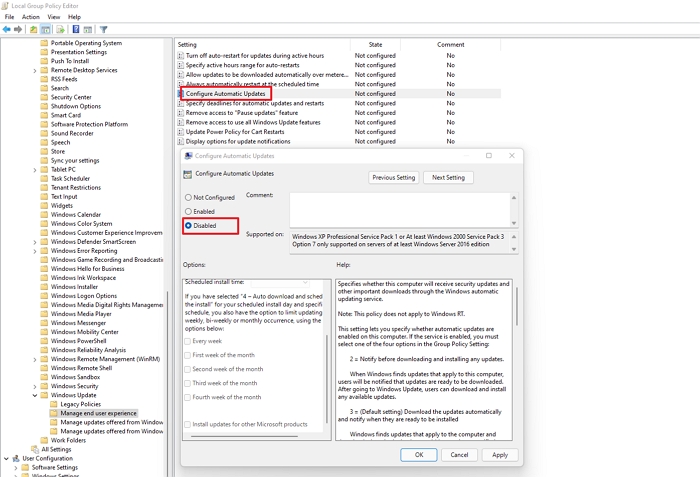
Task: Select the Disabled radio button
Action: point(188,226)
